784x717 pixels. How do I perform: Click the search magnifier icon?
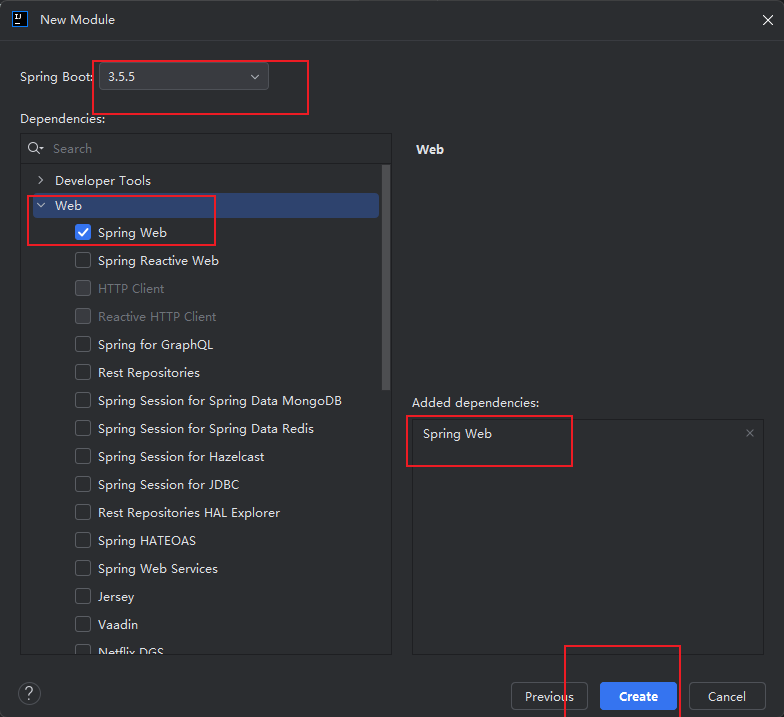36,148
